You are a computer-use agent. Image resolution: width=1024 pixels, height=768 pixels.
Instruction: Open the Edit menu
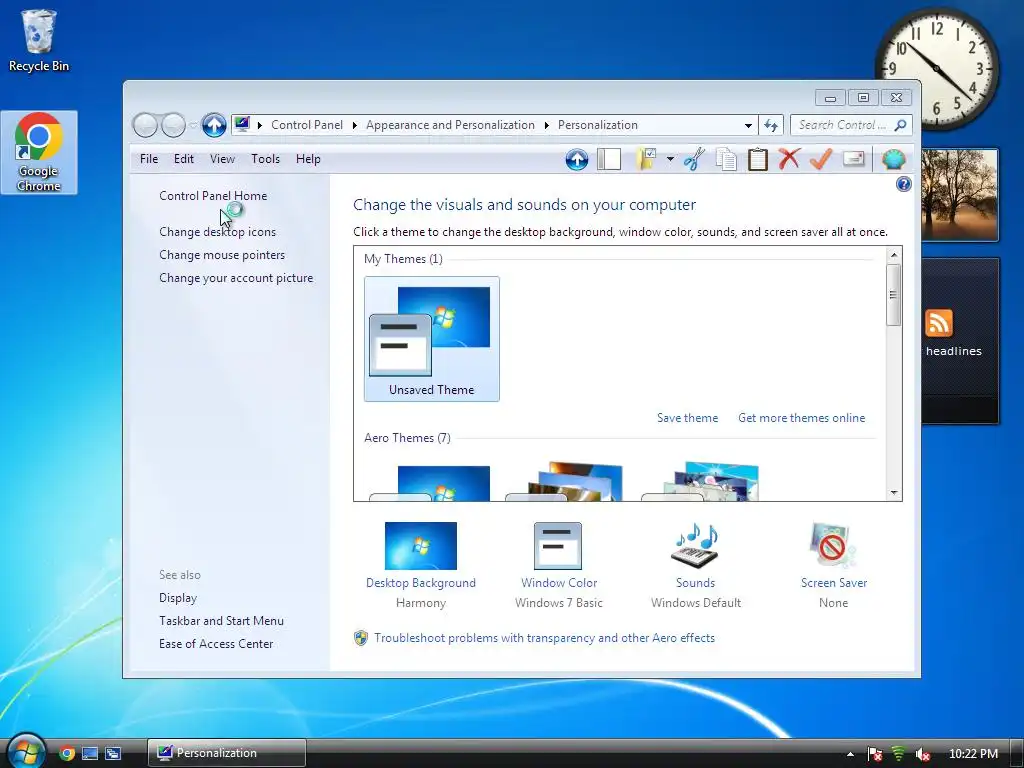click(x=184, y=159)
